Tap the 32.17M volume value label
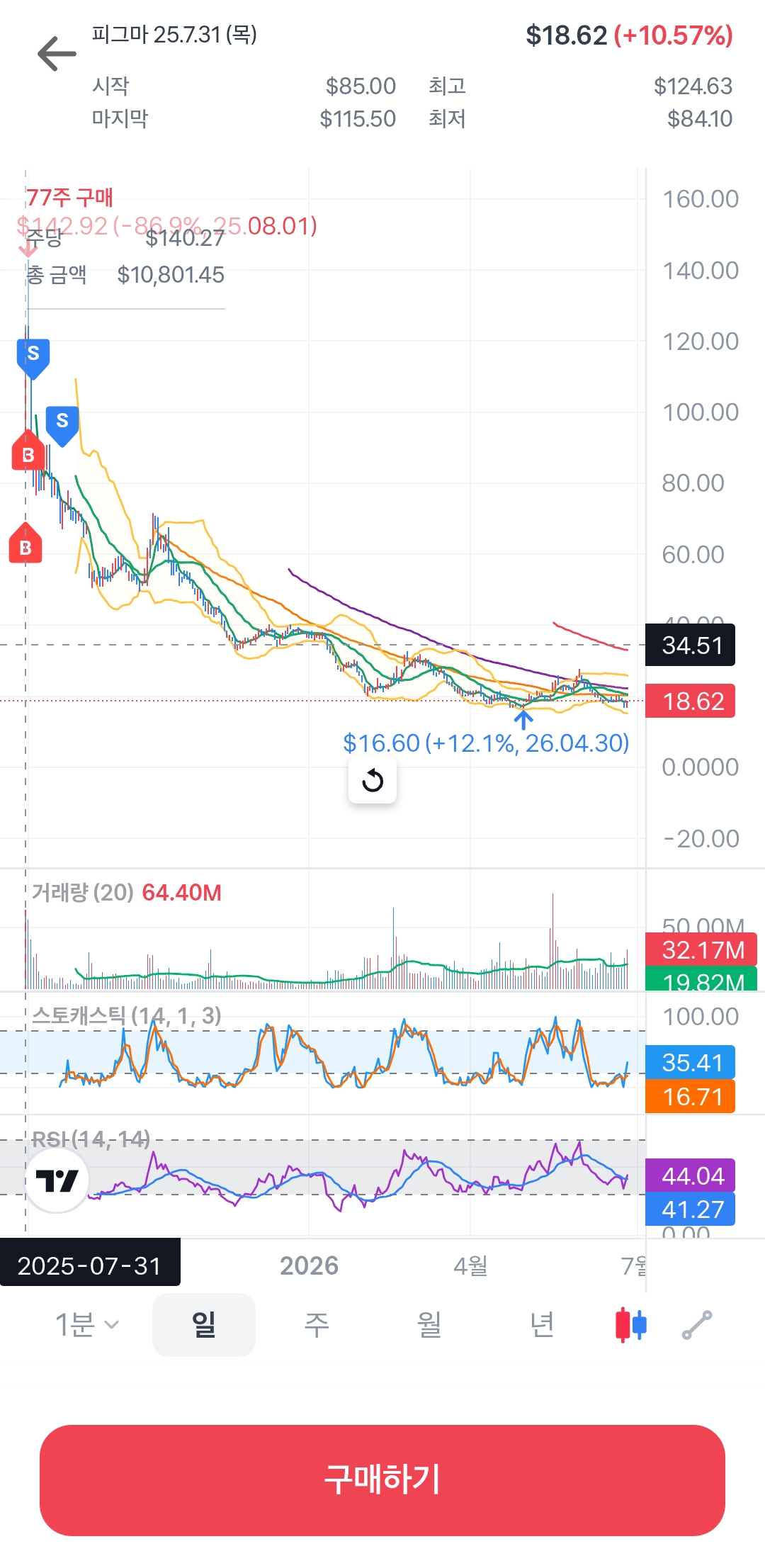 pyautogui.click(x=701, y=949)
